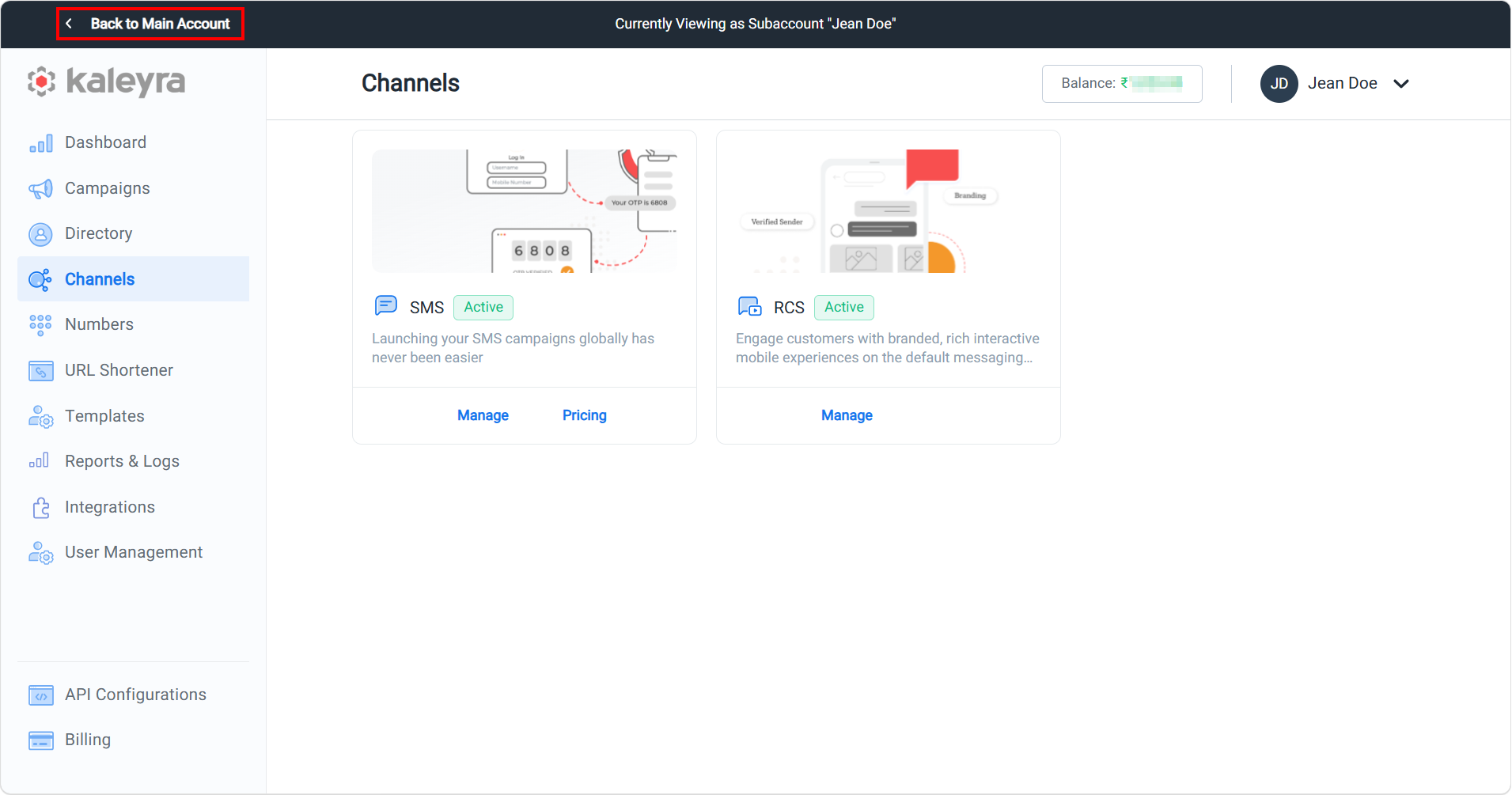Click the "Currently Viewing as Subaccount" banner text
Screen dimensions: 1512x795
[x=756, y=24]
